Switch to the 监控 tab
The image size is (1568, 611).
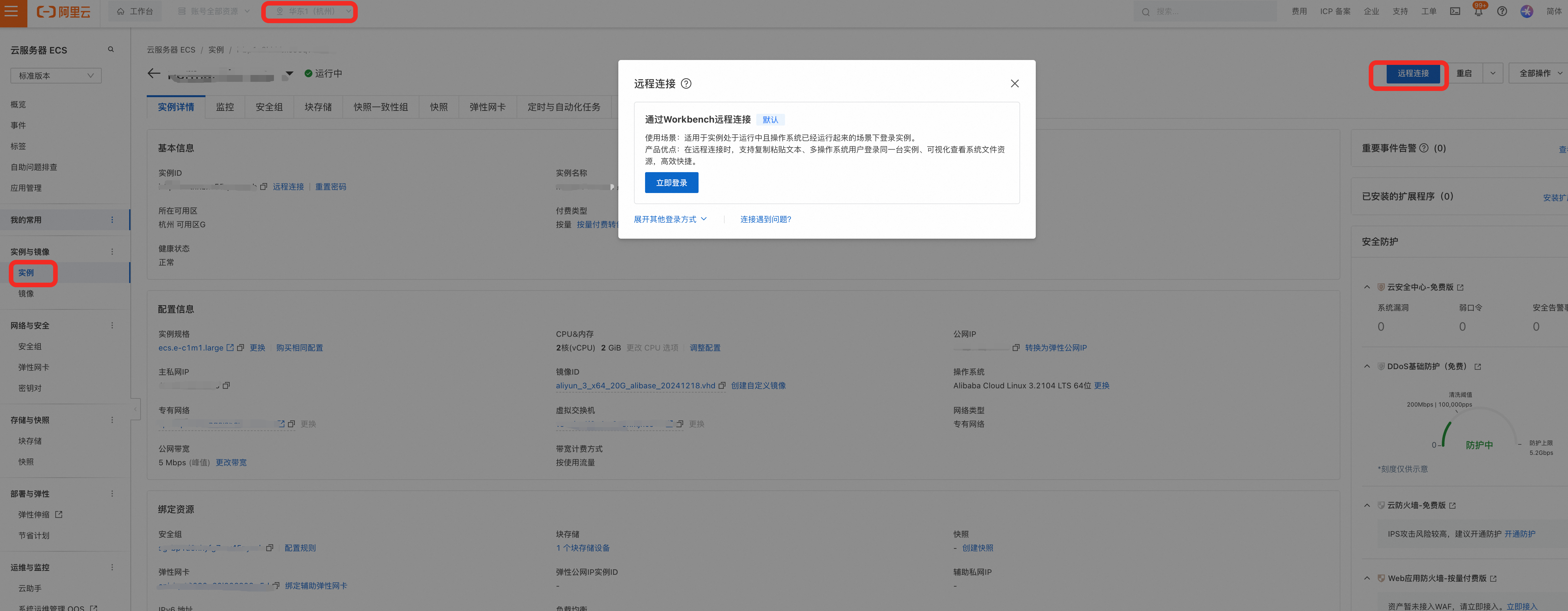[x=225, y=107]
